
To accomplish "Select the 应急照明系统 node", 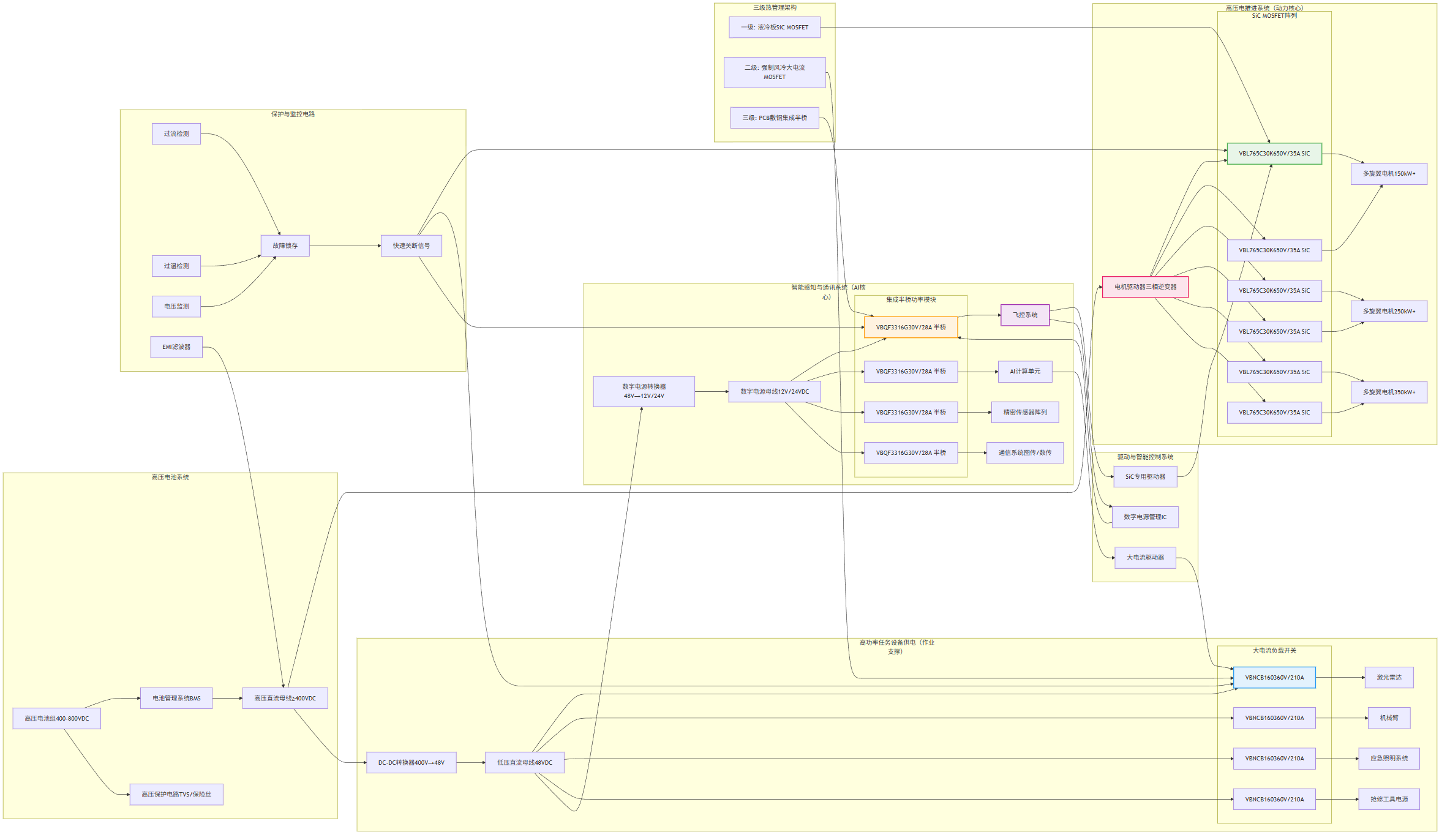I will point(1389,759).
